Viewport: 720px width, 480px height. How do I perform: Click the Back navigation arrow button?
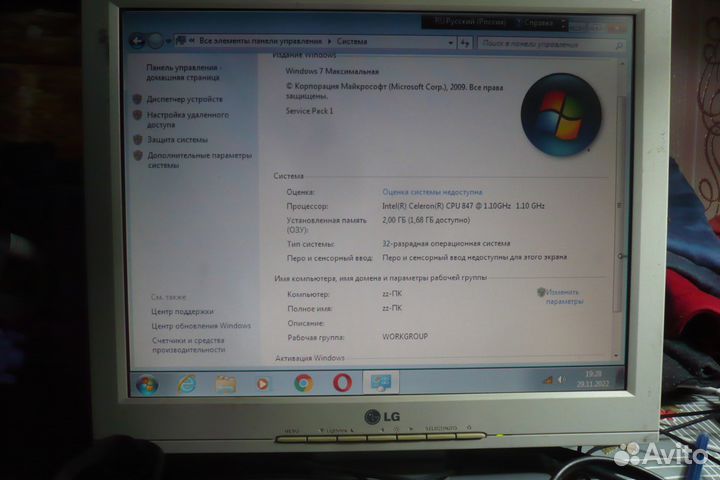138,41
